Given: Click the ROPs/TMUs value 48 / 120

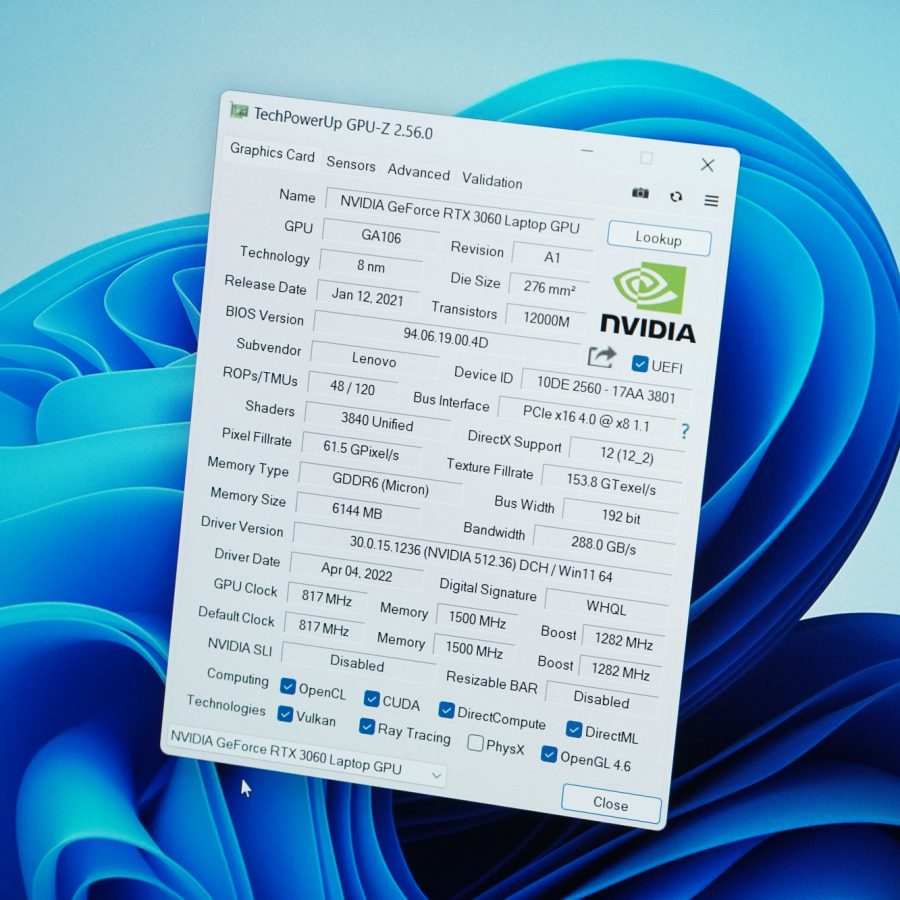Looking at the screenshot, I should point(352,387).
